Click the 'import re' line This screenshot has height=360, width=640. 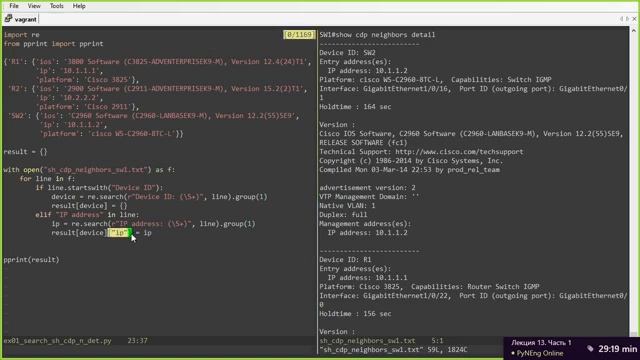[x=22, y=35]
